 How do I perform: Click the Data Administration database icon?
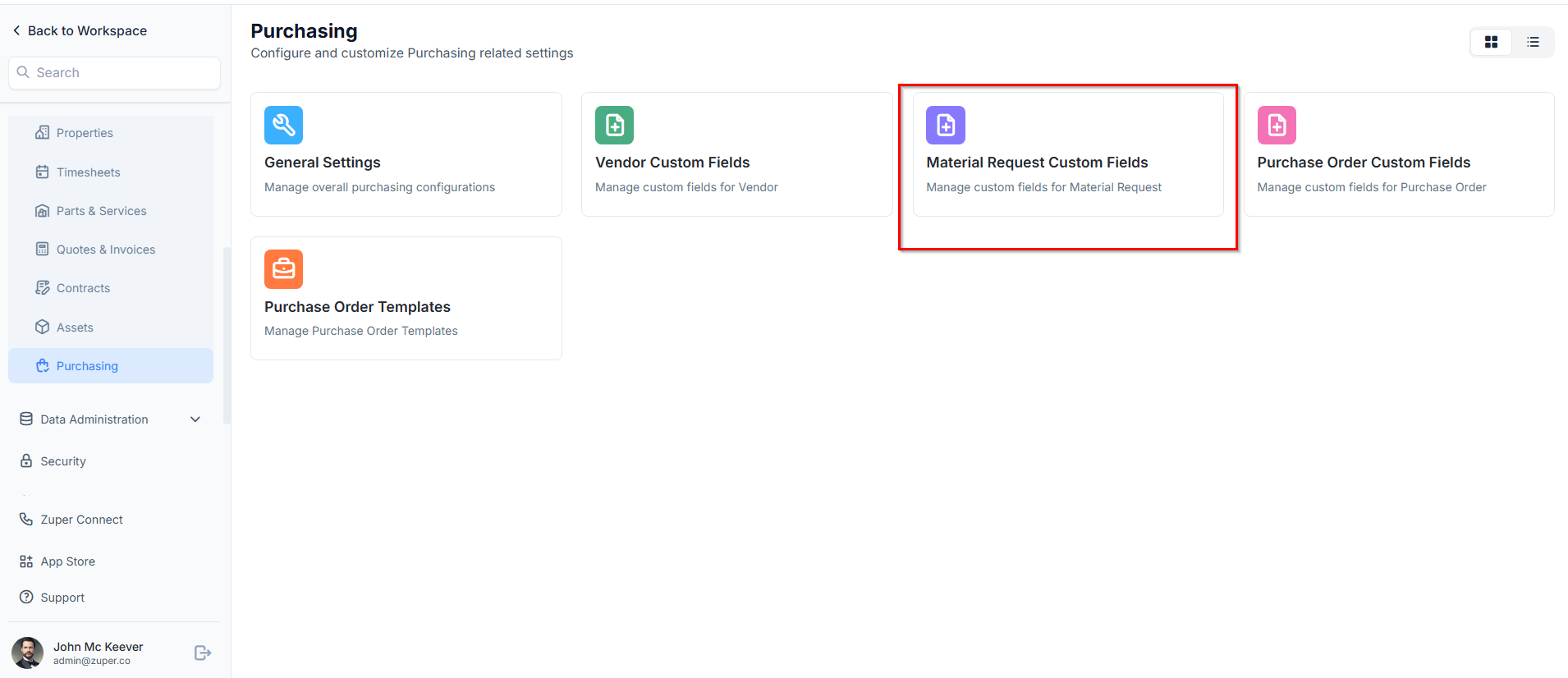point(26,419)
